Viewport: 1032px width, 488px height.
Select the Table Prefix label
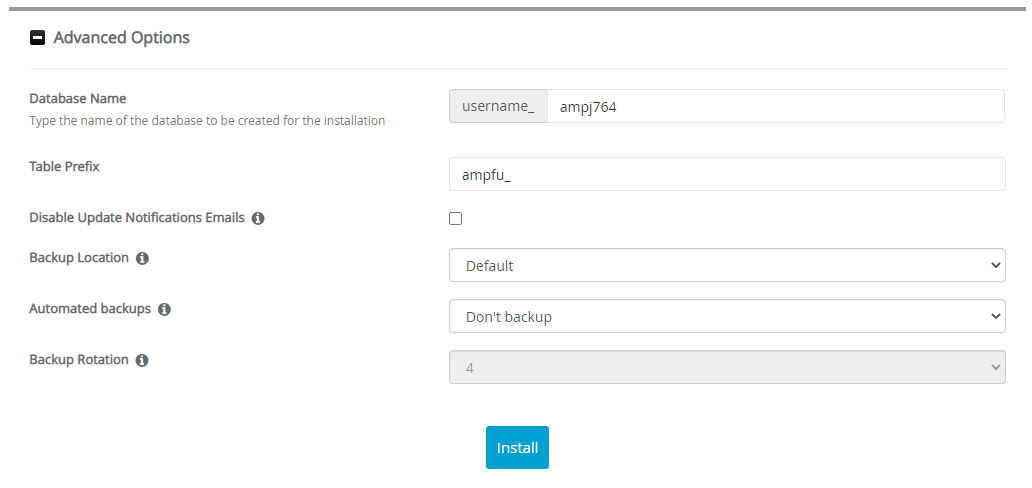pos(65,166)
